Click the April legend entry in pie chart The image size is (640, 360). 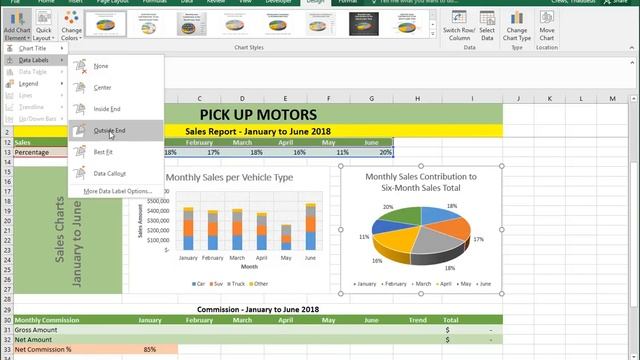(x=443, y=284)
